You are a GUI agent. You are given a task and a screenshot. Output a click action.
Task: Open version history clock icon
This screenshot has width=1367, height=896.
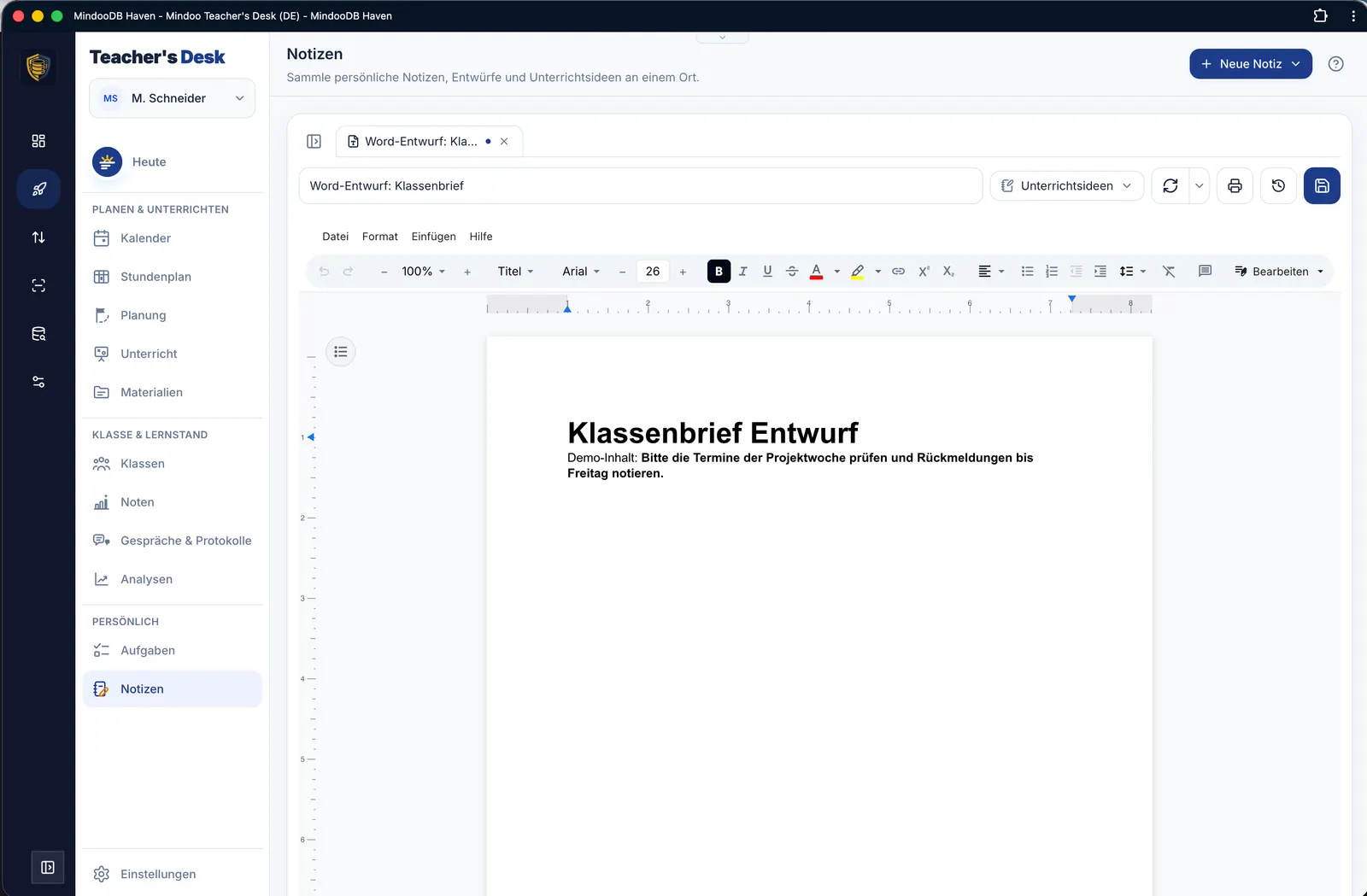pos(1278,185)
